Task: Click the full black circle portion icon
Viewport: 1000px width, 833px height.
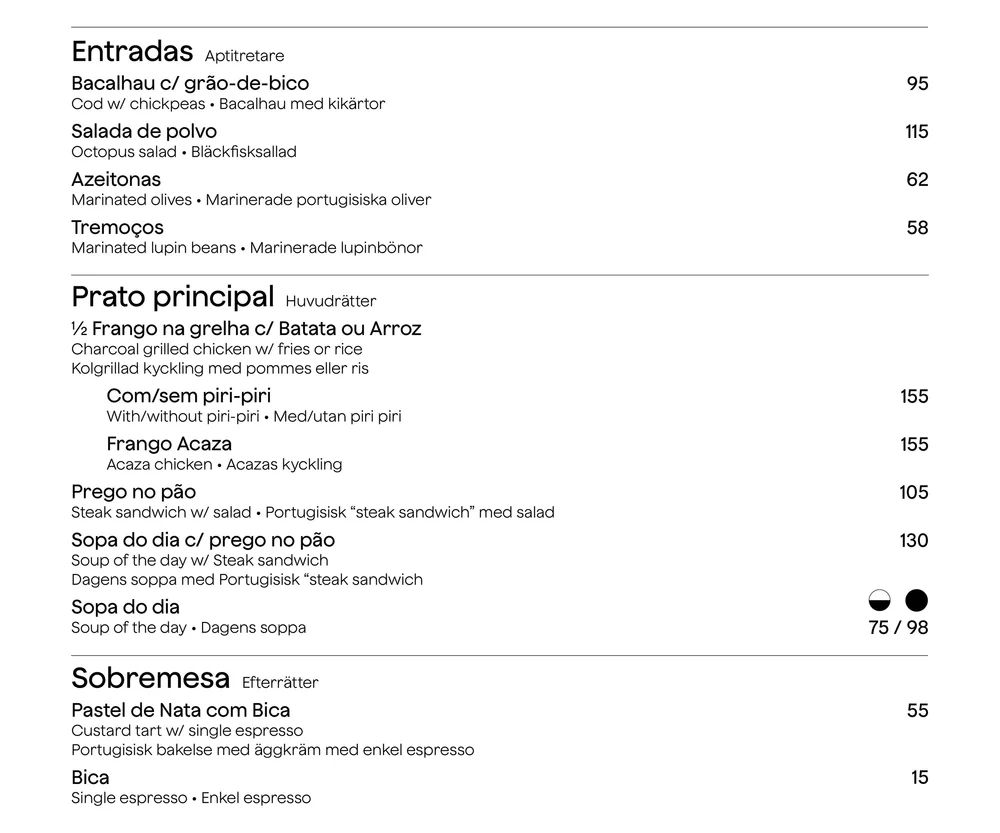Action: (916, 600)
